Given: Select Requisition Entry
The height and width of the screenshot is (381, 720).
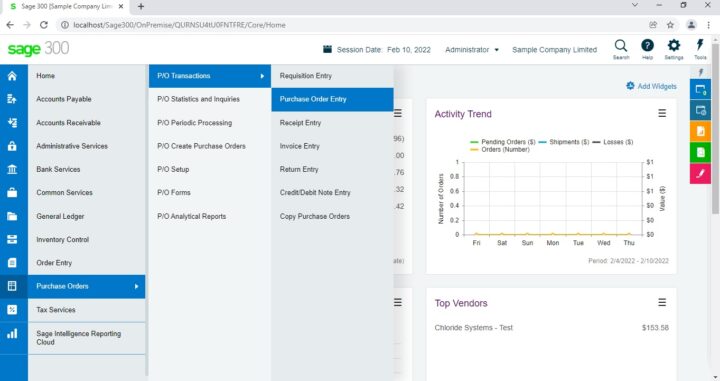Looking at the screenshot, I should tap(332, 76).
